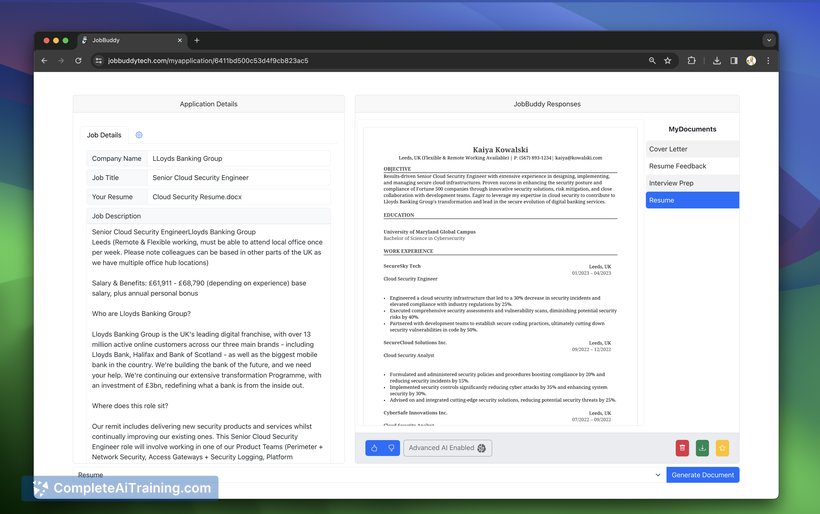This screenshot has width=820, height=514.
Task: Open a new browser tab with plus
Action: 197,40
